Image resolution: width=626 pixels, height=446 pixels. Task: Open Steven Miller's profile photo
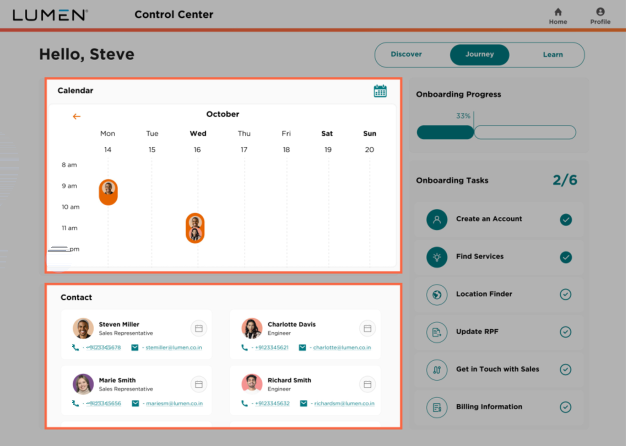point(83,328)
